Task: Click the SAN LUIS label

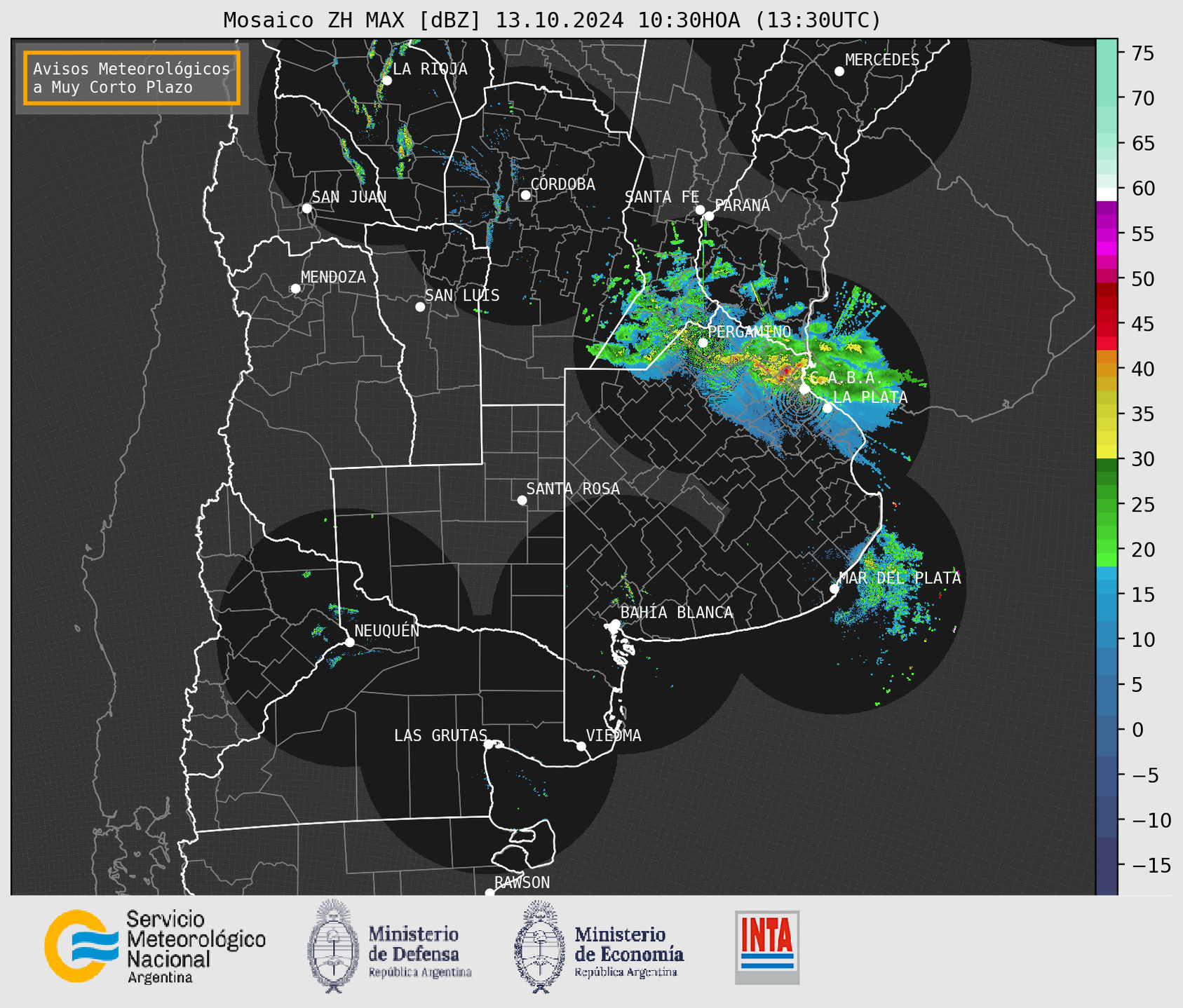Action: (x=463, y=296)
